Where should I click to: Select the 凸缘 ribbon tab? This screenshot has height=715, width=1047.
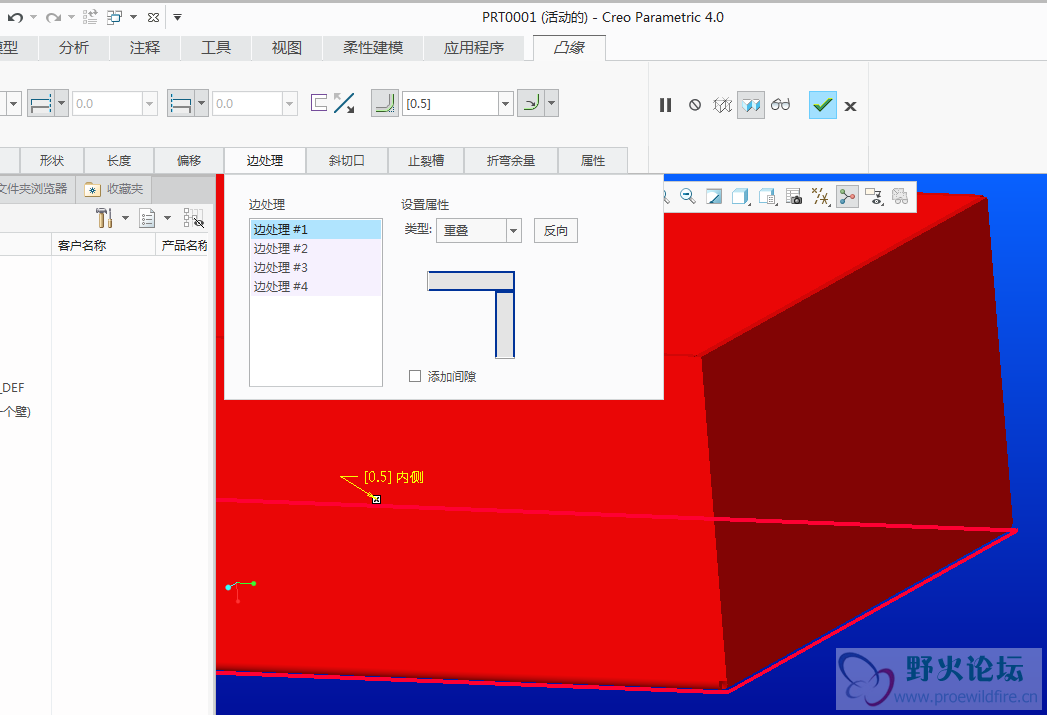pyautogui.click(x=569, y=48)
